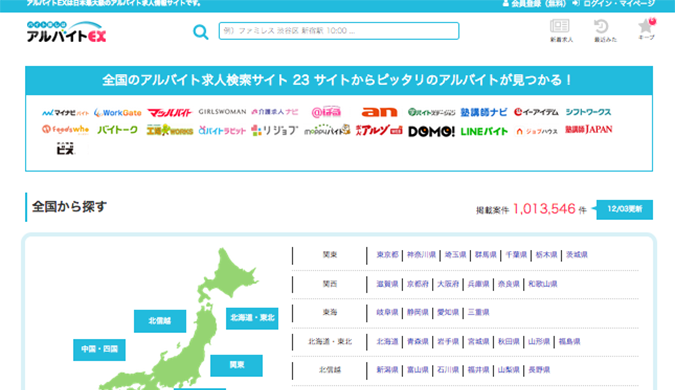Select 北海道・東北 region on the map

point(252,318)
